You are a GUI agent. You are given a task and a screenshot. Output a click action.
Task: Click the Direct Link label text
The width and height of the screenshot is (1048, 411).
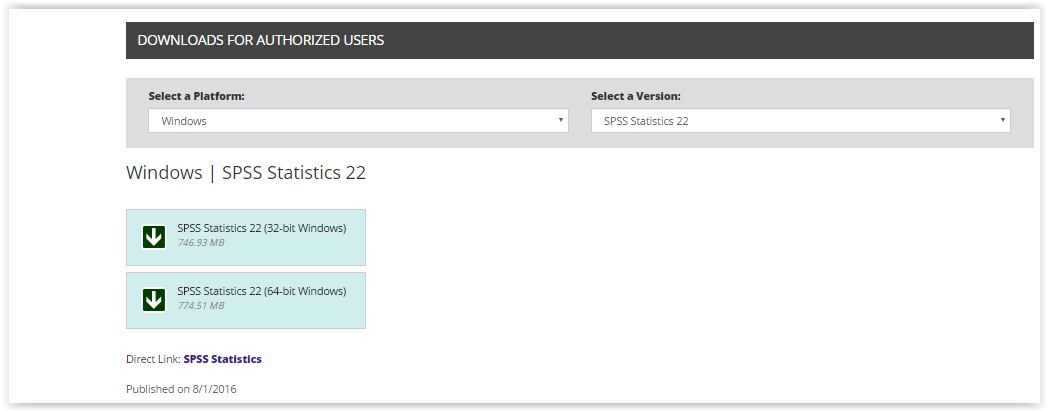coord(153,360)
